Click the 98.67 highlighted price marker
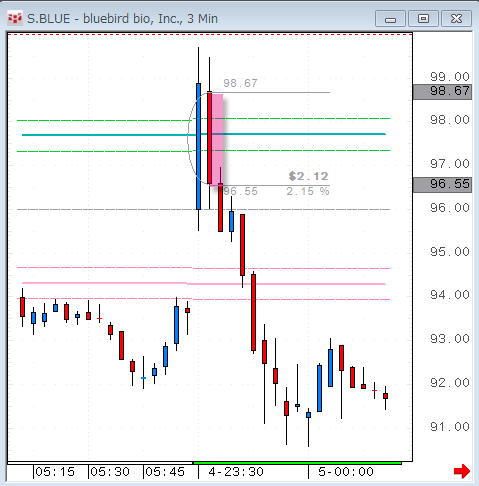 442,91
